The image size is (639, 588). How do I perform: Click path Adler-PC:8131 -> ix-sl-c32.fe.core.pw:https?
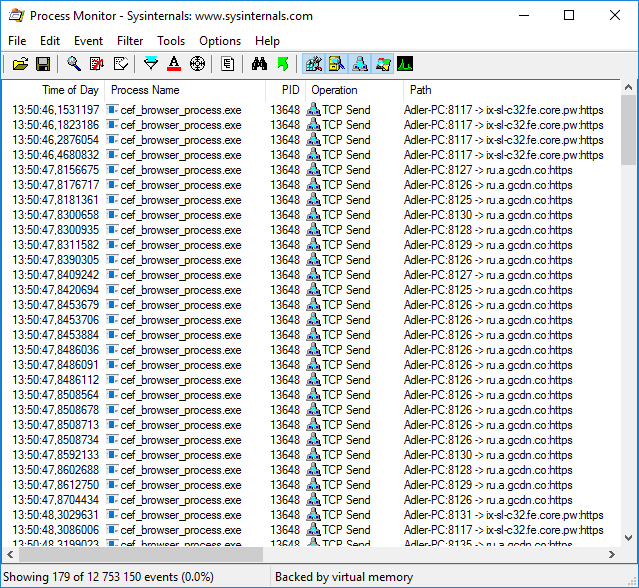pos(503,515)
